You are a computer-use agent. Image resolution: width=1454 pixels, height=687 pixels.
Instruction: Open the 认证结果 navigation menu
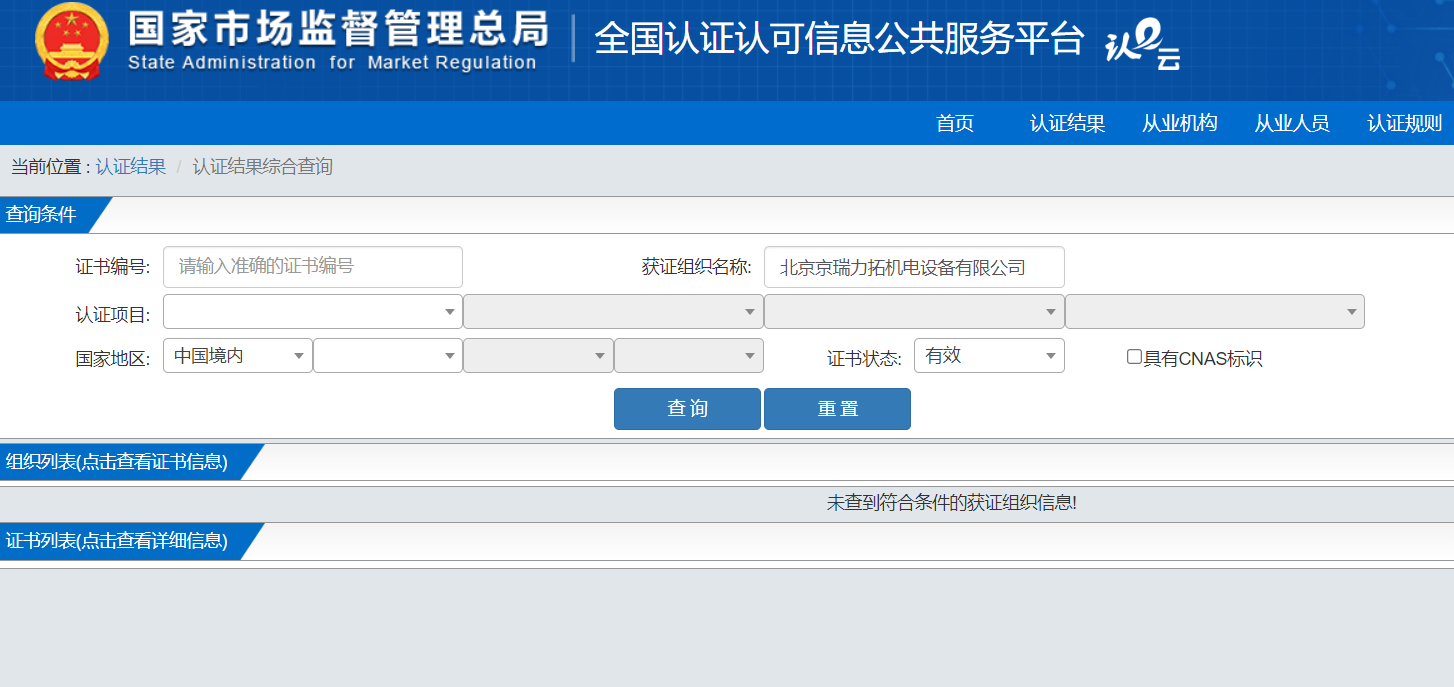(1067, 123)
